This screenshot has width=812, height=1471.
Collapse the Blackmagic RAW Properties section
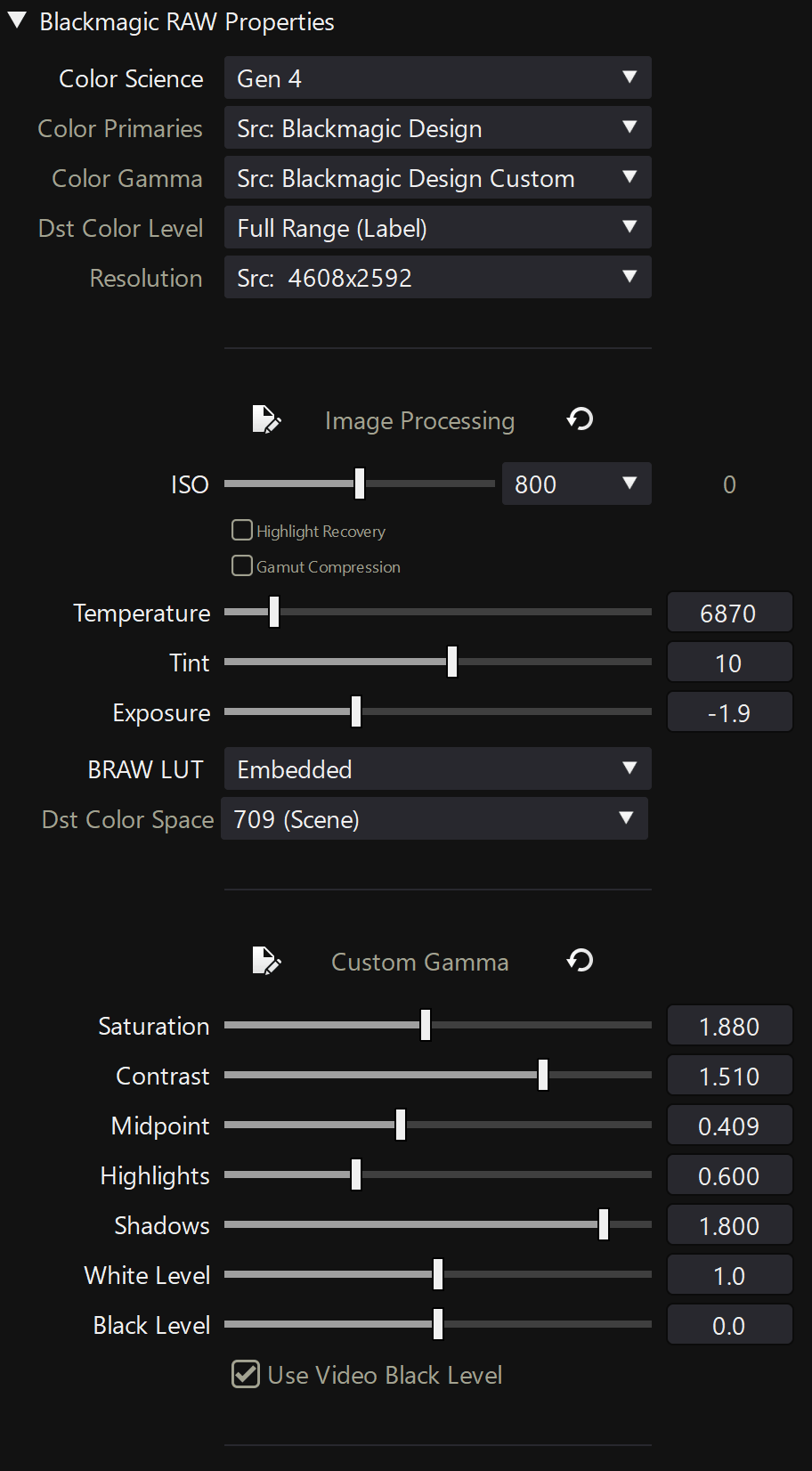(x=17, y=21)
